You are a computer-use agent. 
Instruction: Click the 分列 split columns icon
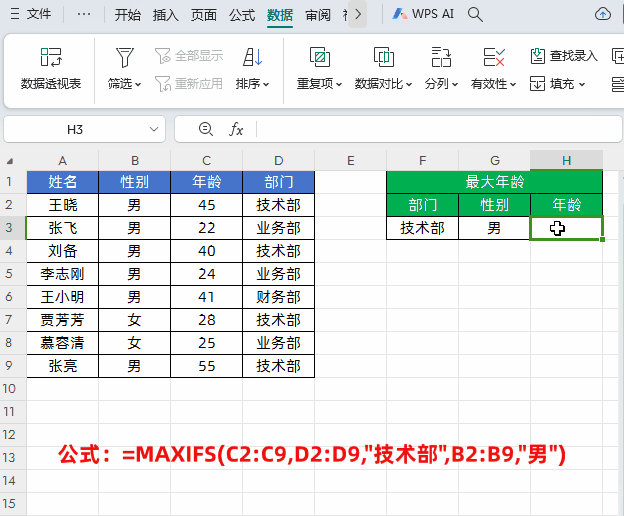[x=441, y=57]
